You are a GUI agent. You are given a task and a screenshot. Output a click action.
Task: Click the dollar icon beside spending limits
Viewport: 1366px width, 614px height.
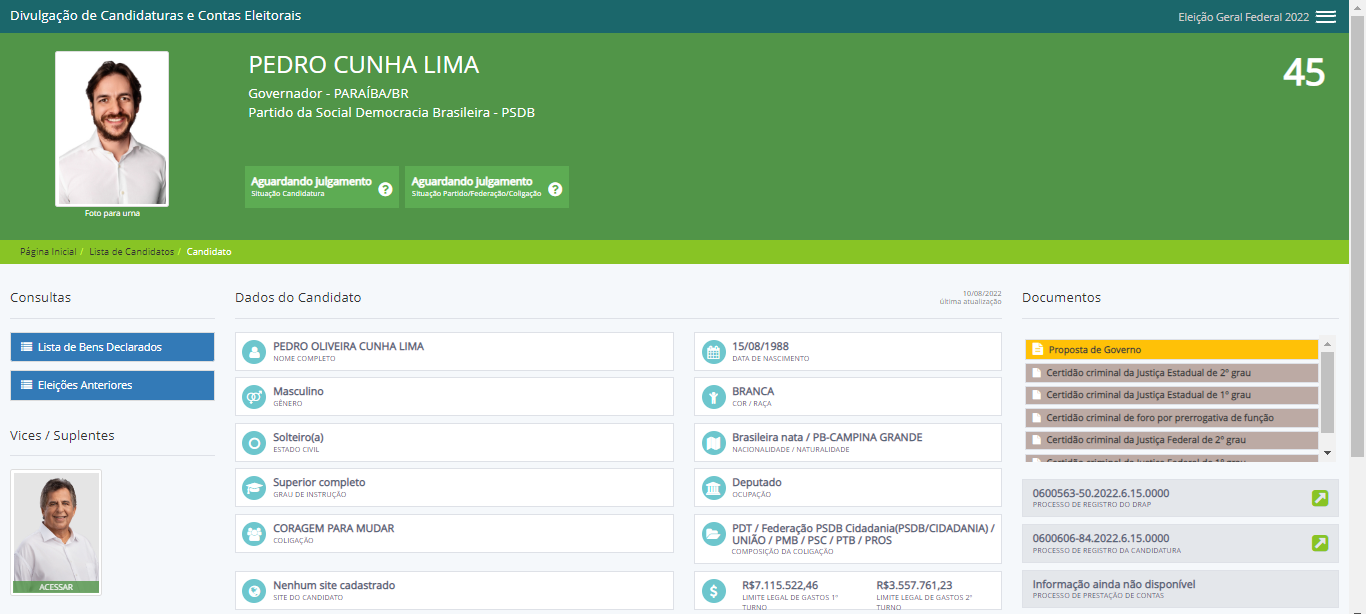713,590
